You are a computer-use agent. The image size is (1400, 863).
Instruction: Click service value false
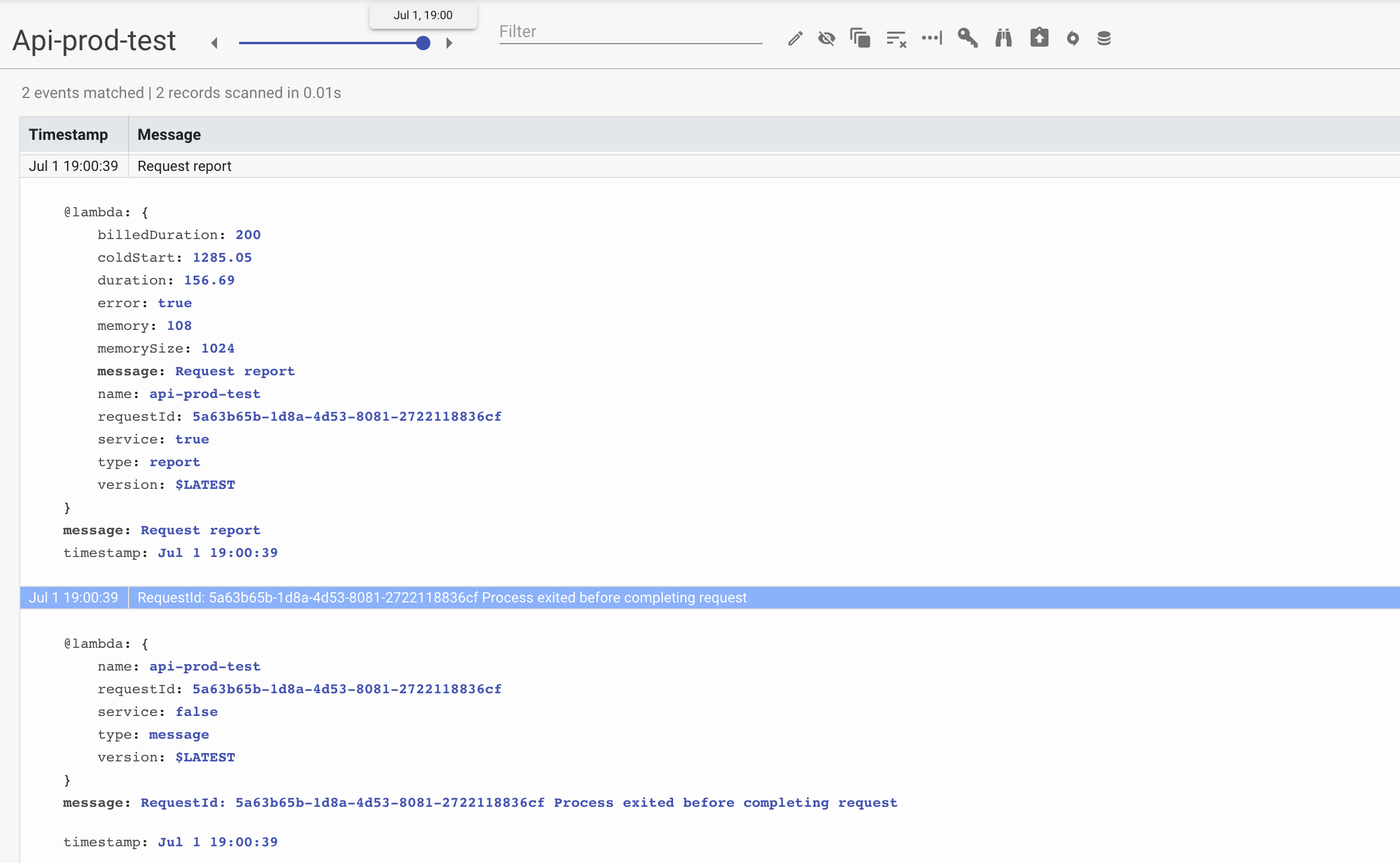pyautogui.click(x=197, y=712)
